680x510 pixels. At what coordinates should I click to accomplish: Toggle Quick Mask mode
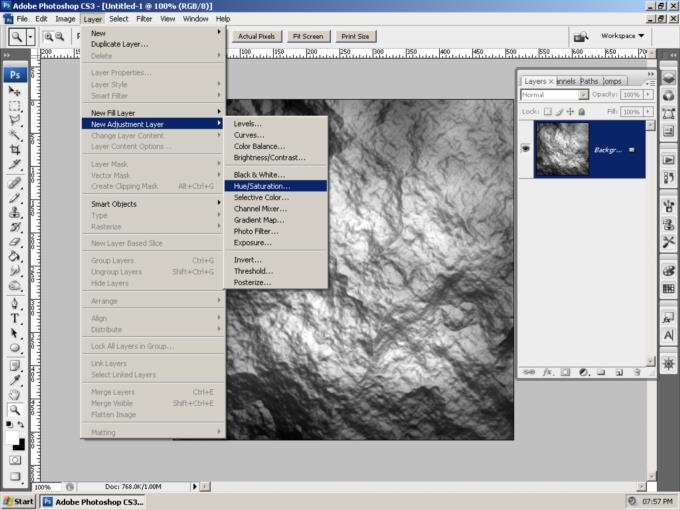pyautogui.click(x=15, y=460)
